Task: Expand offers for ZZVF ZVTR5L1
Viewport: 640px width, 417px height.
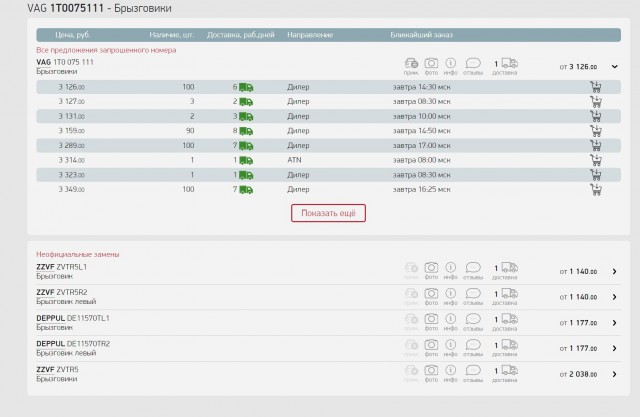Action: [614, 271]
